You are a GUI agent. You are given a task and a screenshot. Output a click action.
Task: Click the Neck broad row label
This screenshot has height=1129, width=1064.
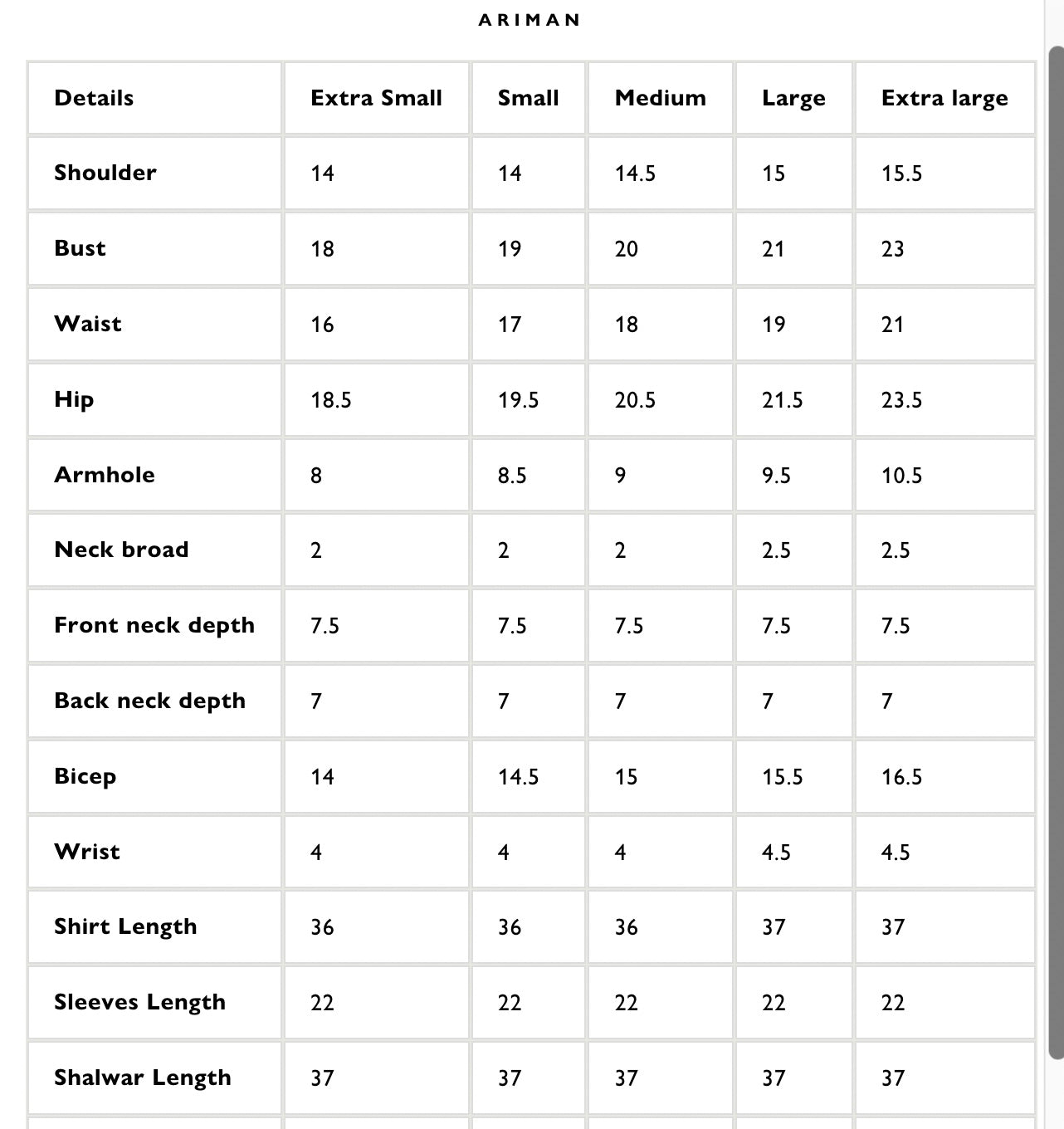(121, 550)
